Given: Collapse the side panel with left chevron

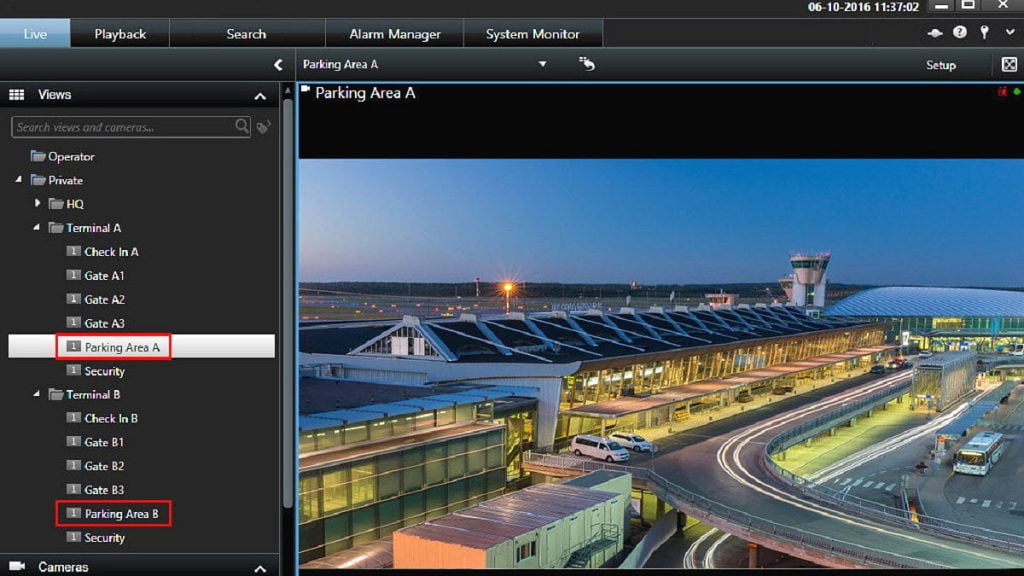Looking at the screenshot, I should click(x=278, y=65).
